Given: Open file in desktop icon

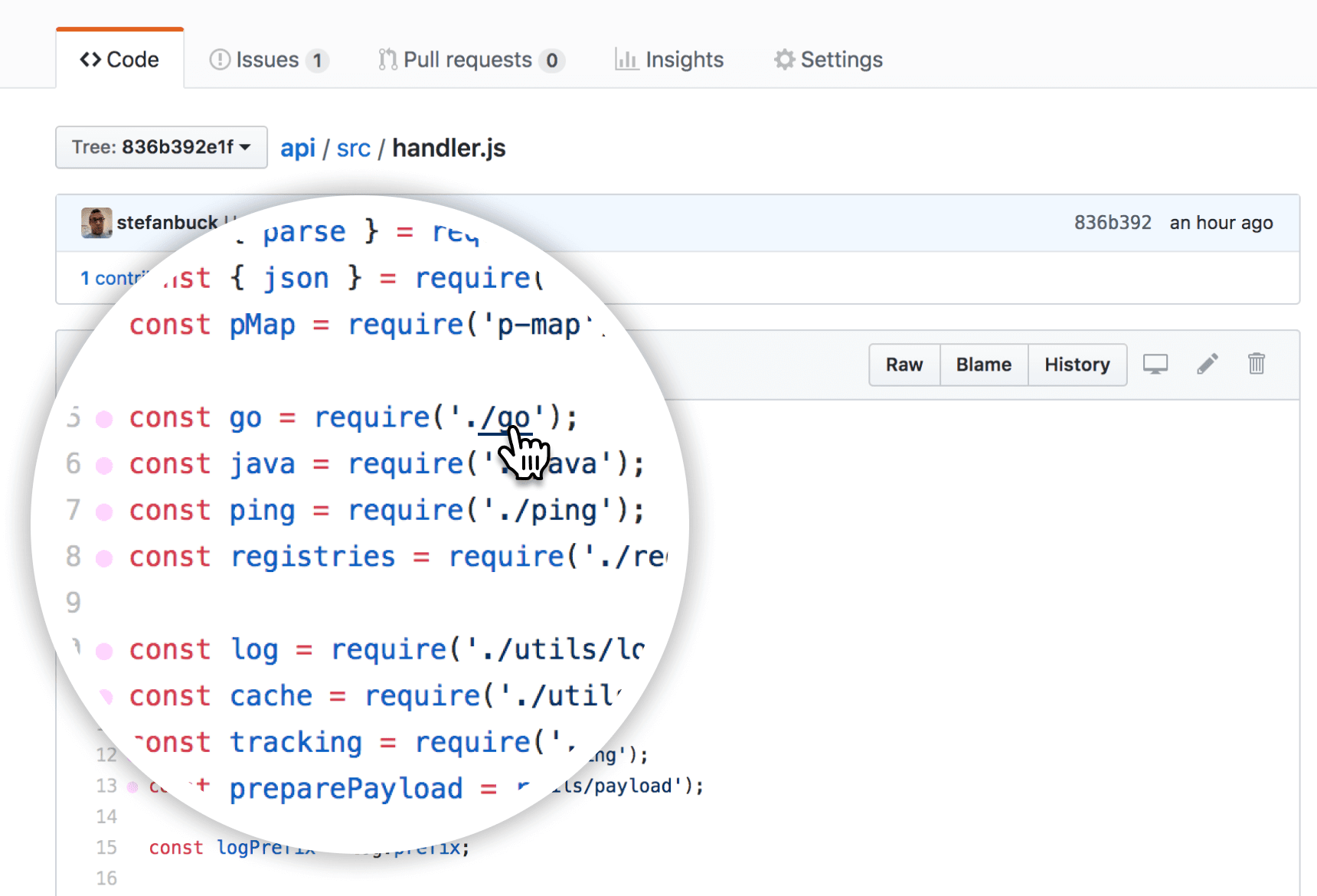Looking at the screenshot, I should 1155,365.
